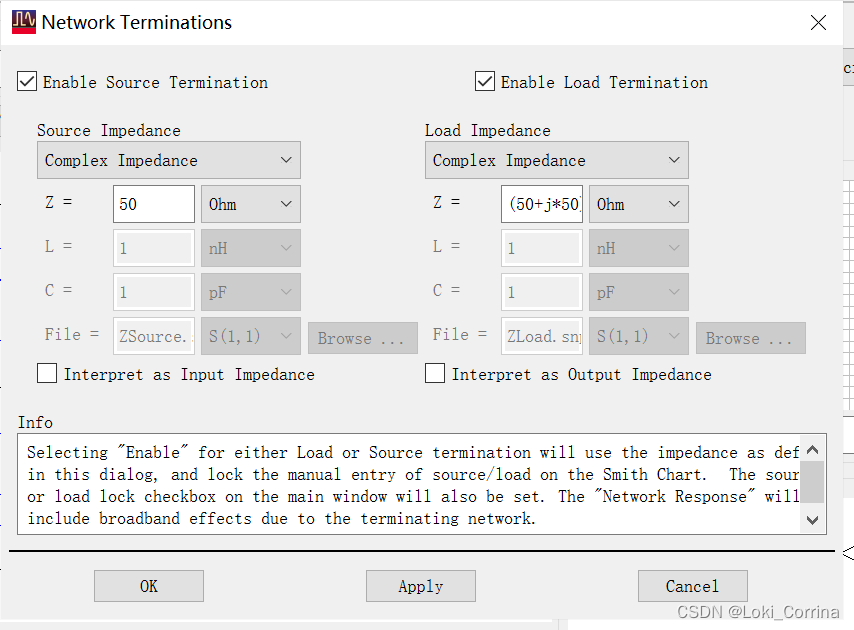Open the load Z unit Ohm dropdown
The height and width of the screenshot is (630, 854).
pyautogui.click(x=638, y=204)
